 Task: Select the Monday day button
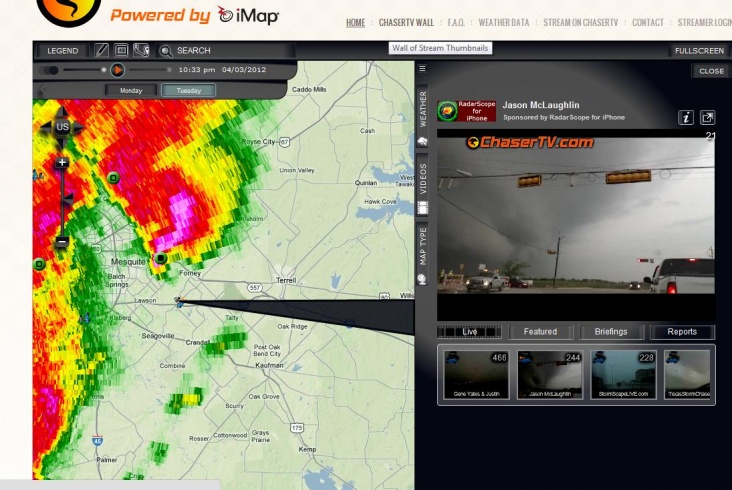coord(131,91)
